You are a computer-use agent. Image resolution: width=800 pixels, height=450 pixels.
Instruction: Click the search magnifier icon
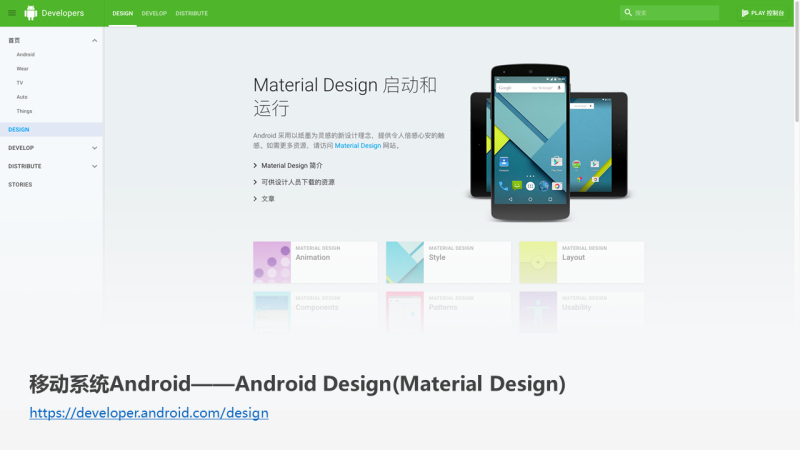coord(628,12)
